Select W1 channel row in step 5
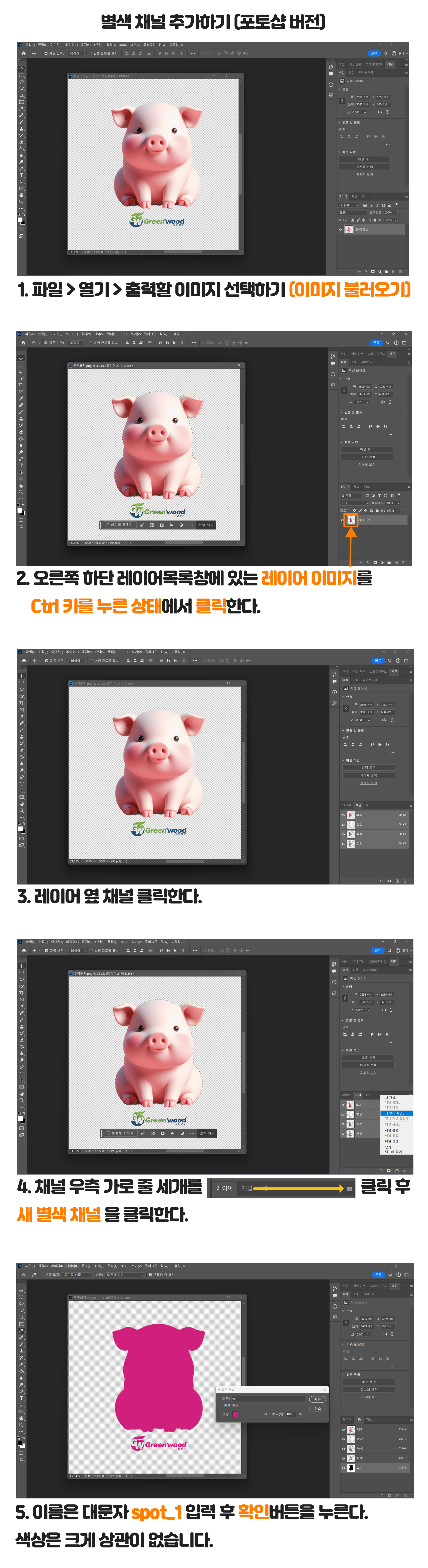This screenshot has height=1568, width=428. (375, 1468)
